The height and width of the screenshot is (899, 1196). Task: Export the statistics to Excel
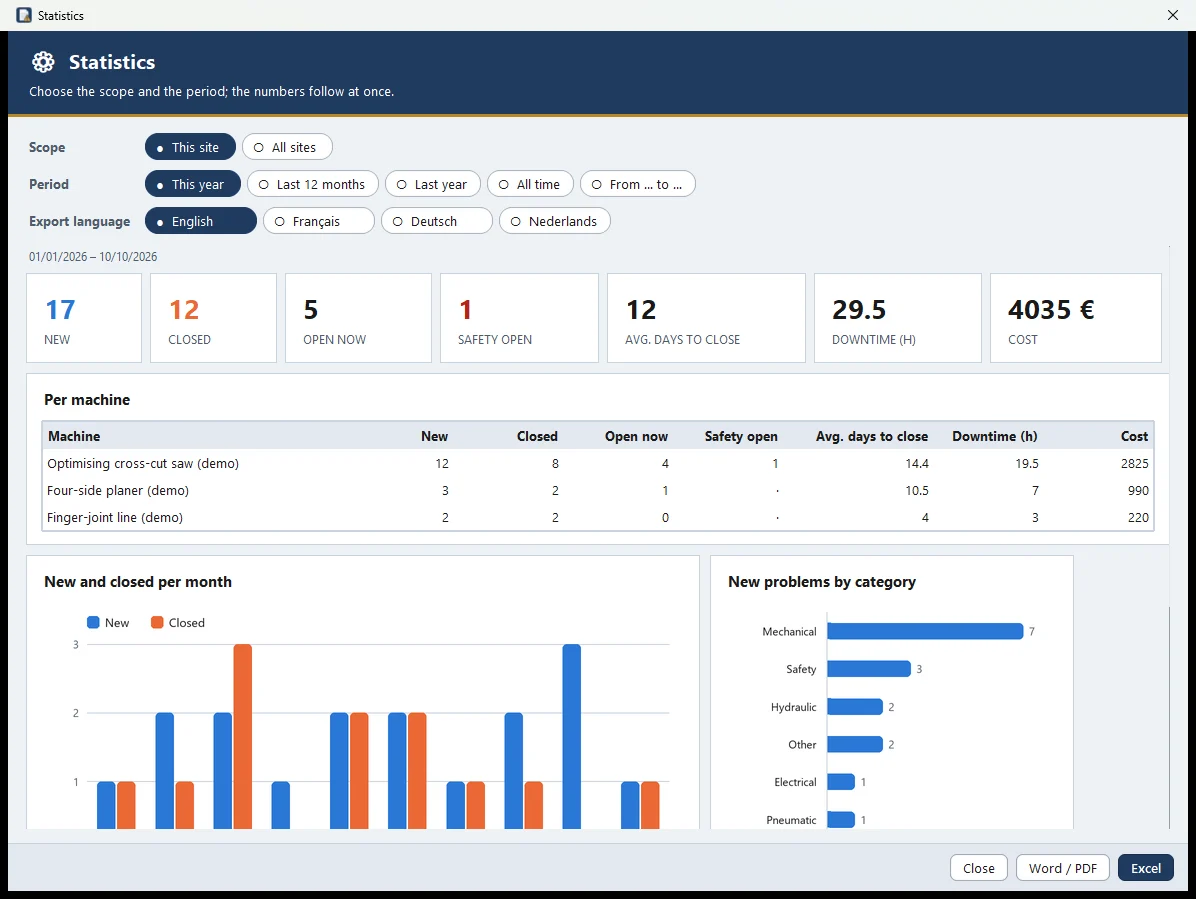click(x=1146, y=868)
